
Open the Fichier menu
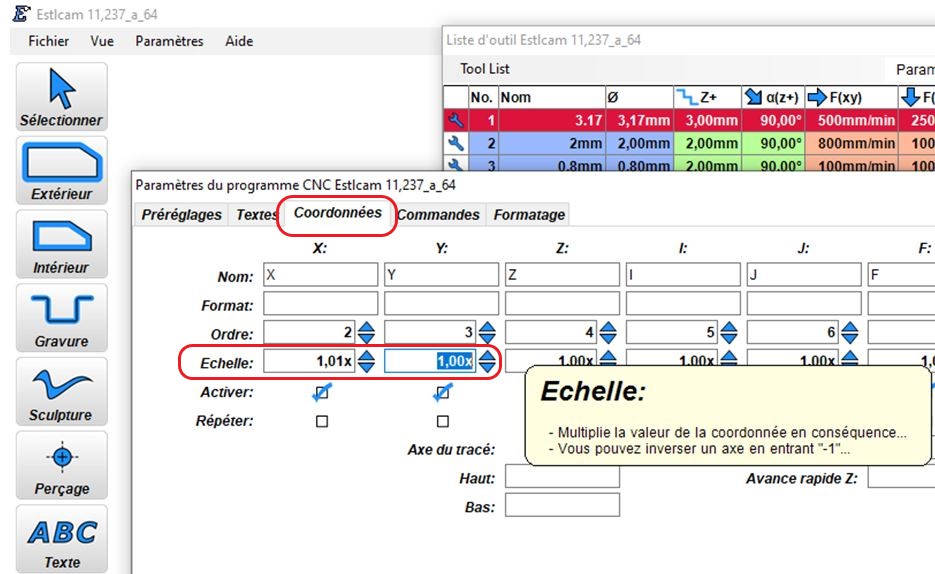click(49, 41)
